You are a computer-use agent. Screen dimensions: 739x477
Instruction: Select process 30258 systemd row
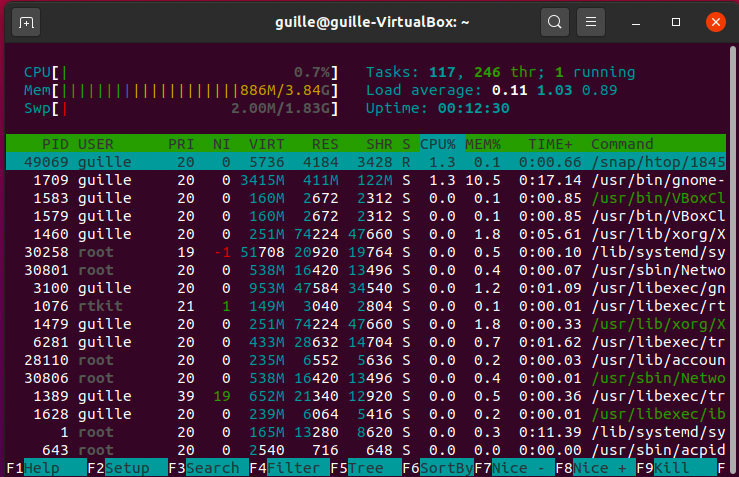point(366,252)
